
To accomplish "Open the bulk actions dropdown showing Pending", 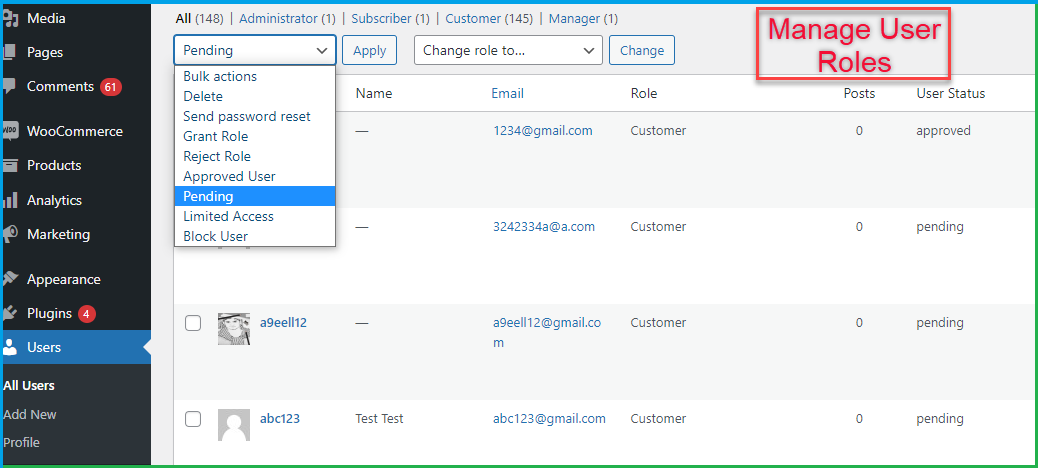I will [254, 50].
